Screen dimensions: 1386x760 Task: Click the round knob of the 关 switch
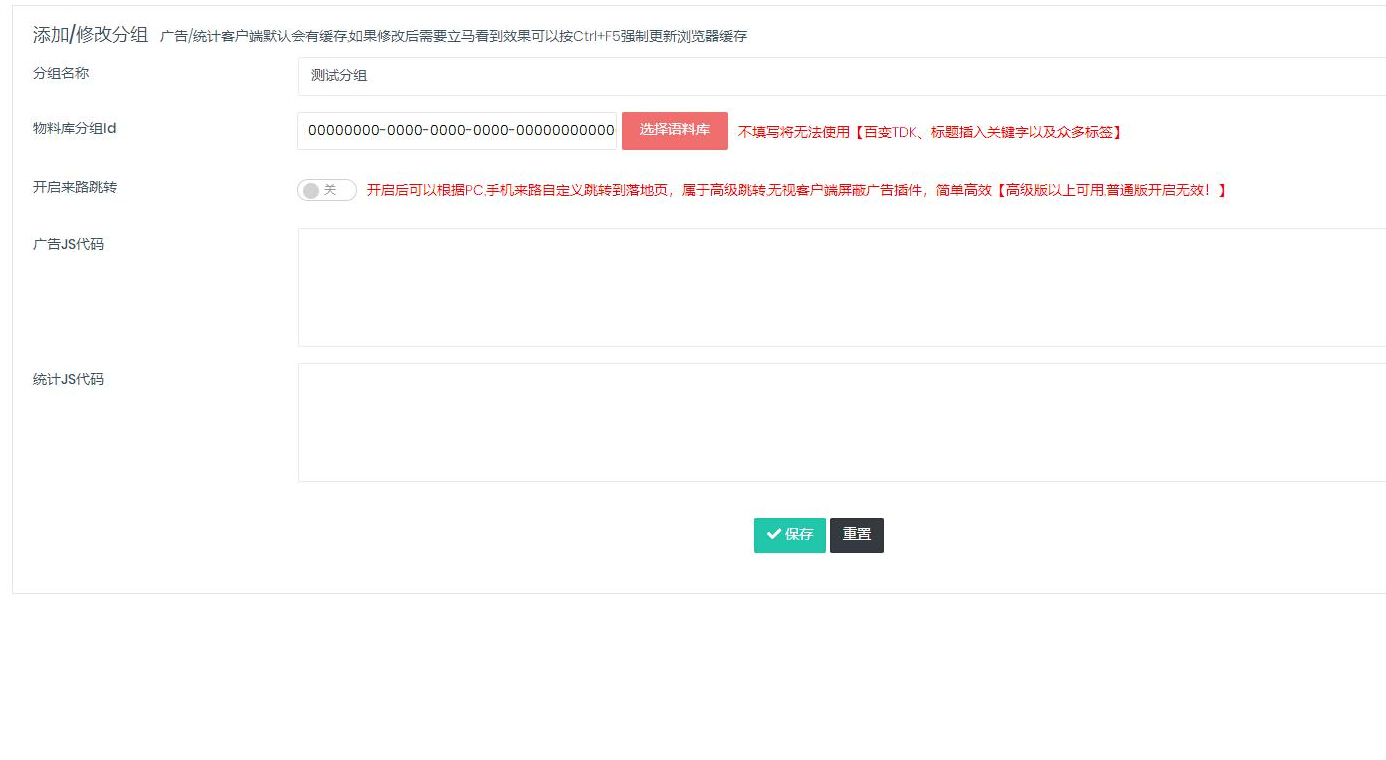click(x=311, y=191)
